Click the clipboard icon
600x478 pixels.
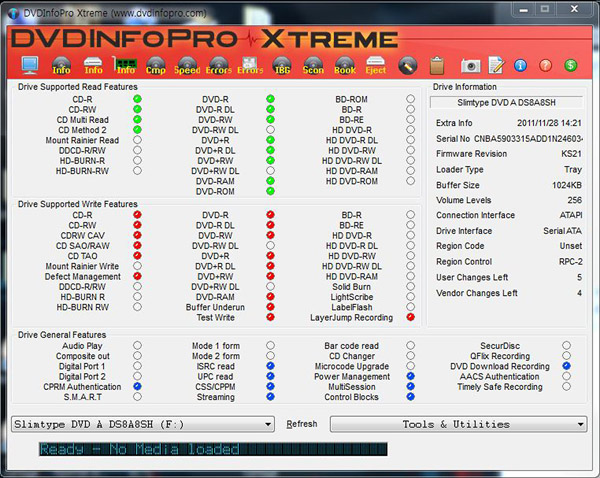(437, 65)
